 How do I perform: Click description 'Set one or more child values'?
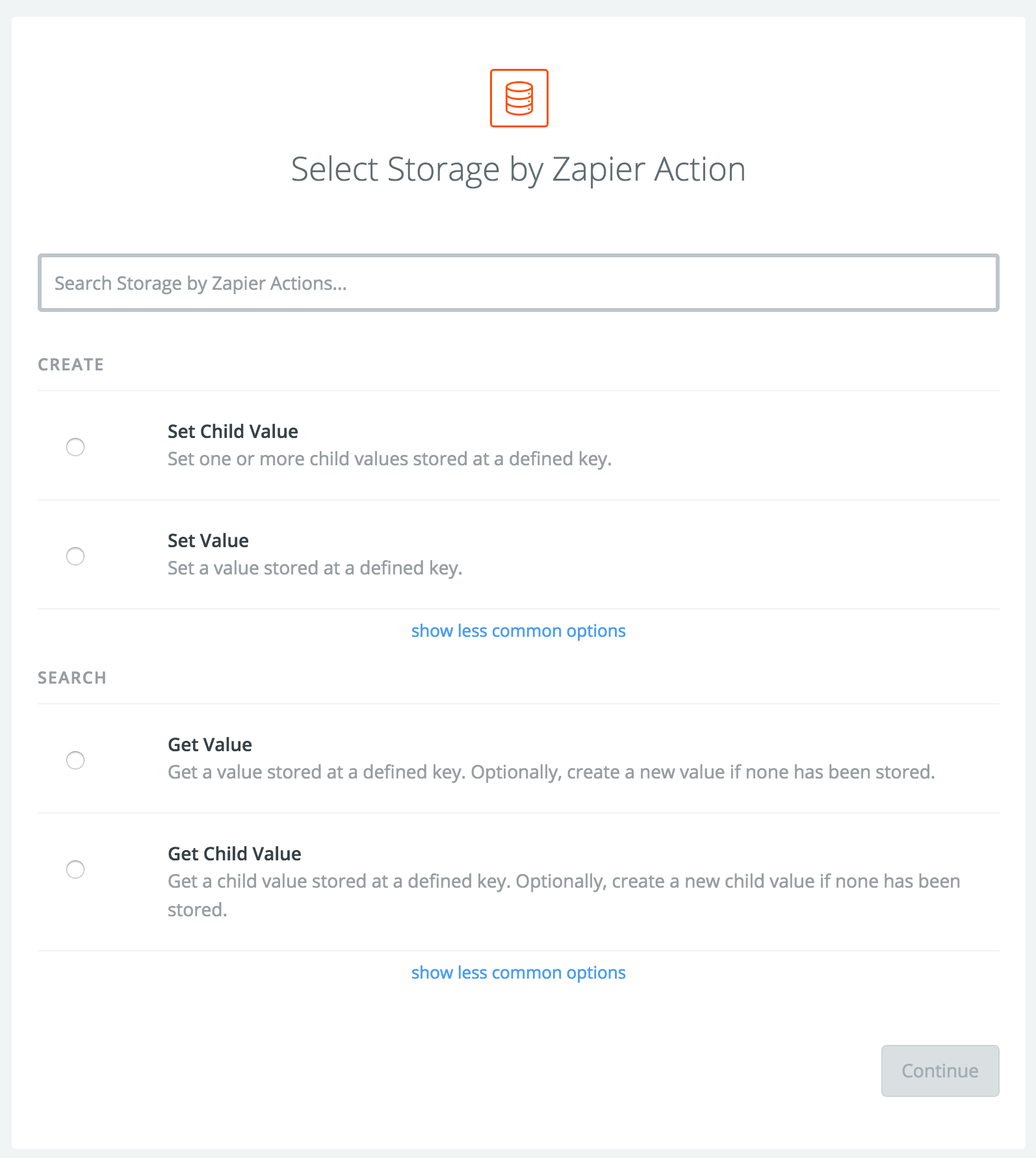pos(389,459)
